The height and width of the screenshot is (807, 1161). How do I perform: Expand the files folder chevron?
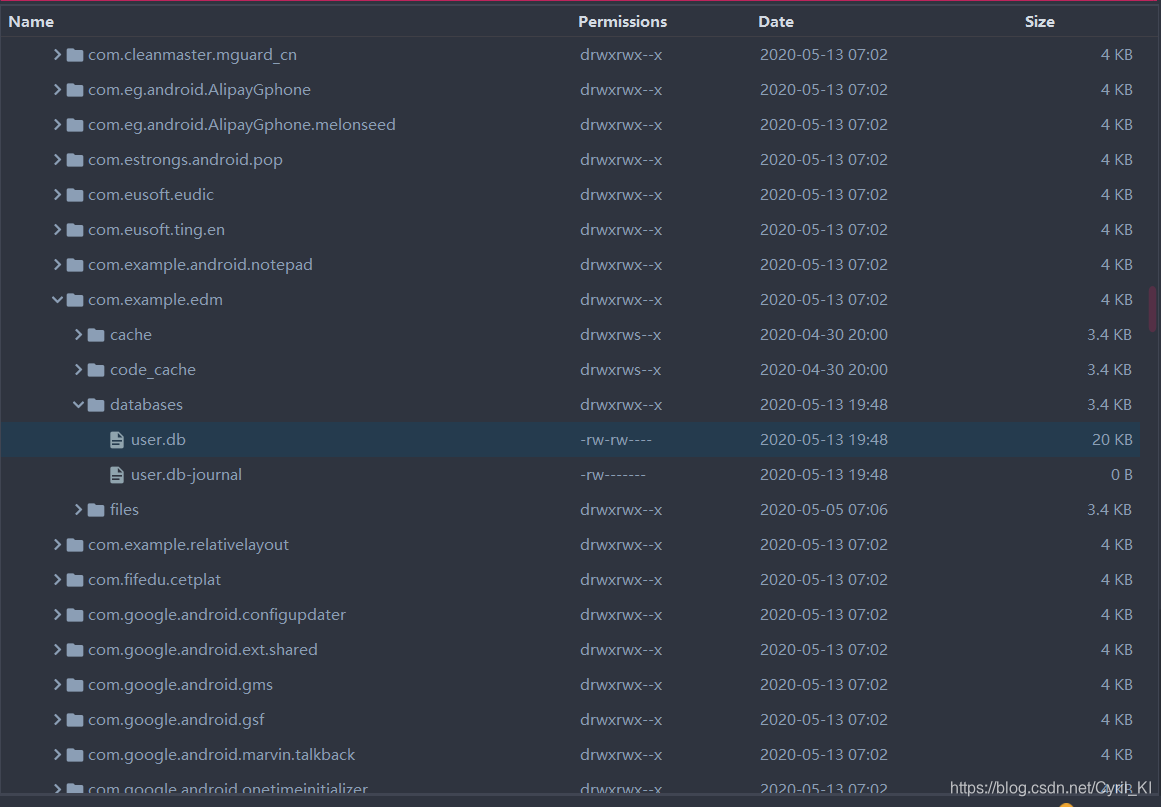(x=78, y=509)
